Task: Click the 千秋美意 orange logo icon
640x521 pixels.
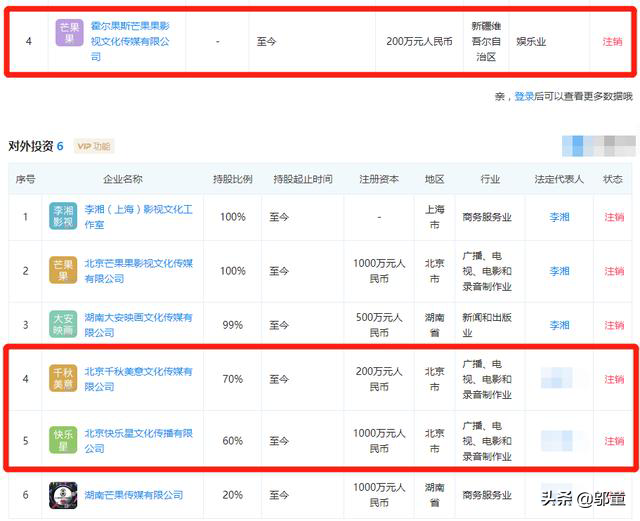Action: [63, 379]
